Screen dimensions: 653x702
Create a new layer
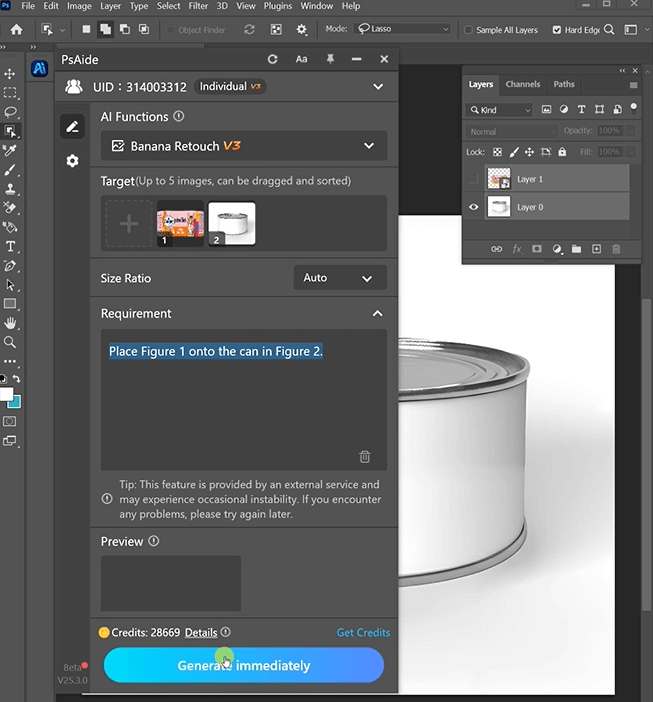click(597, 249)
